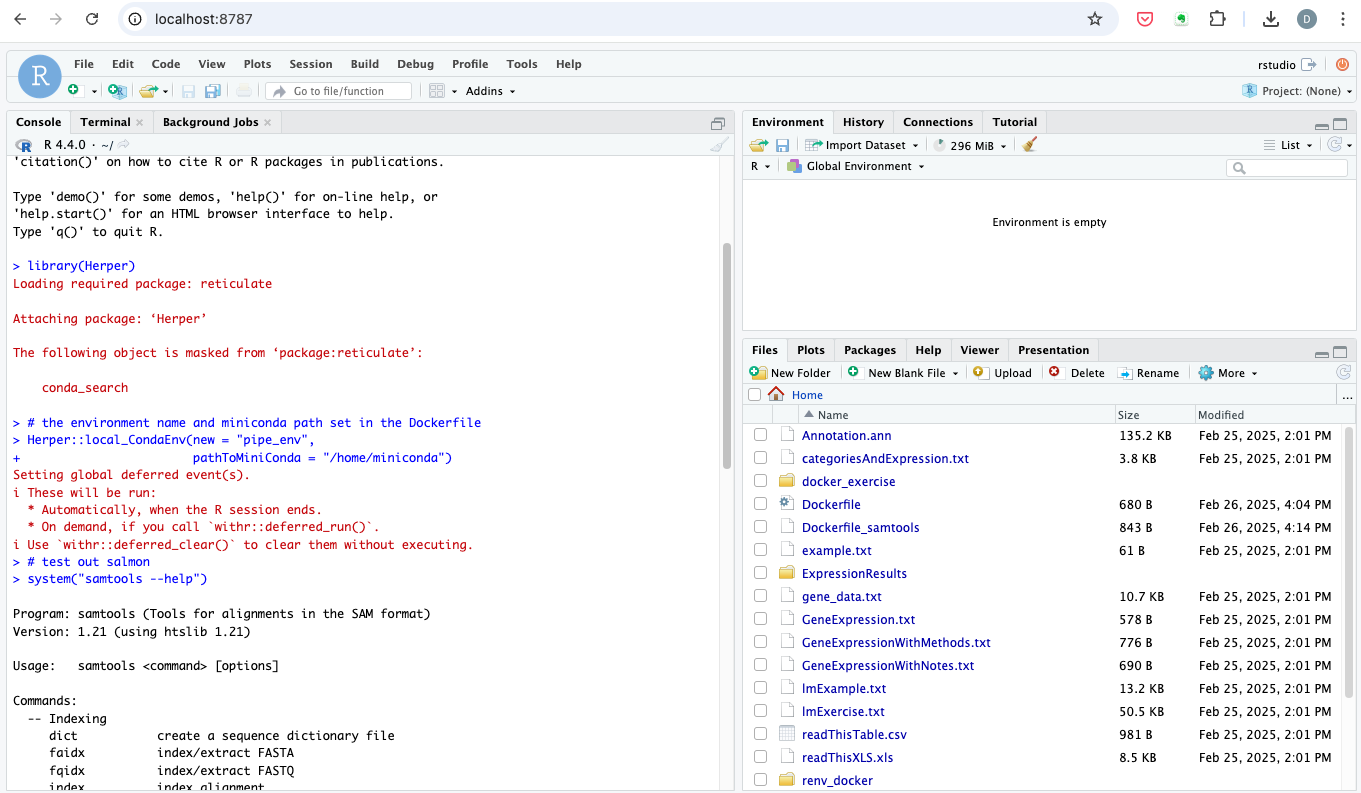Expand the Import Dataset dropdown

coord(862,145)
